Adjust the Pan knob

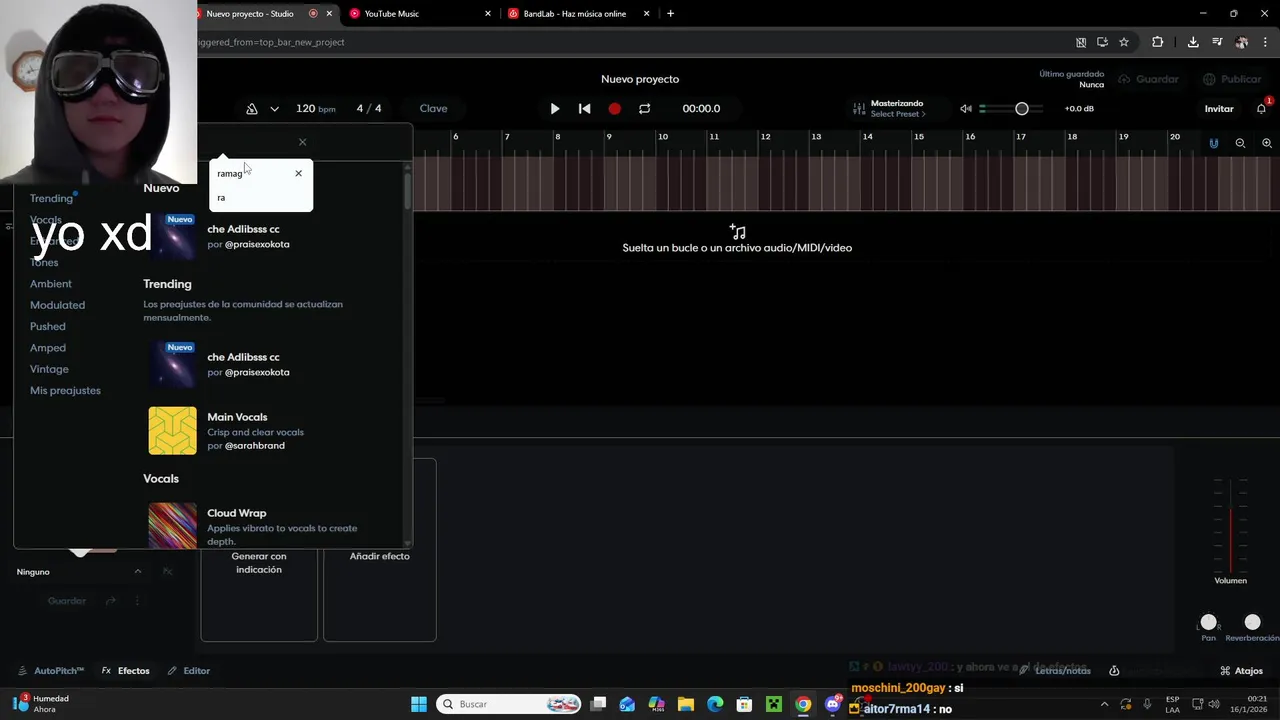click(x=1209, y=622)
